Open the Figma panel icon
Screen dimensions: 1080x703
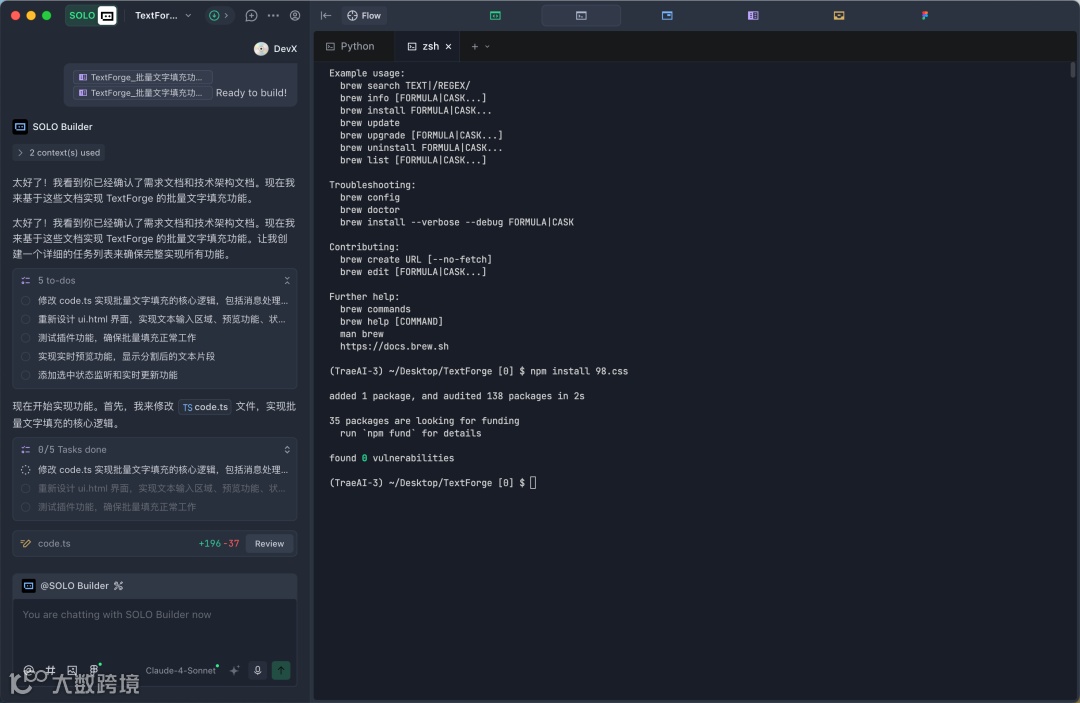(925, 15)
